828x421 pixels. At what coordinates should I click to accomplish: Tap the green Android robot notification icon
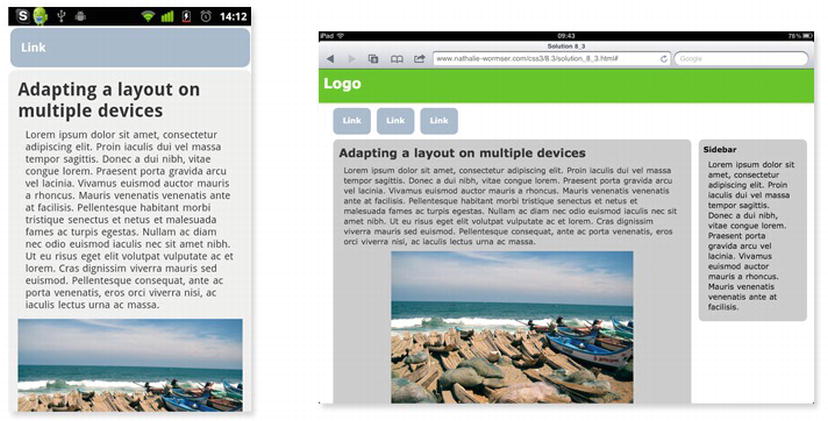coord(40,16)
